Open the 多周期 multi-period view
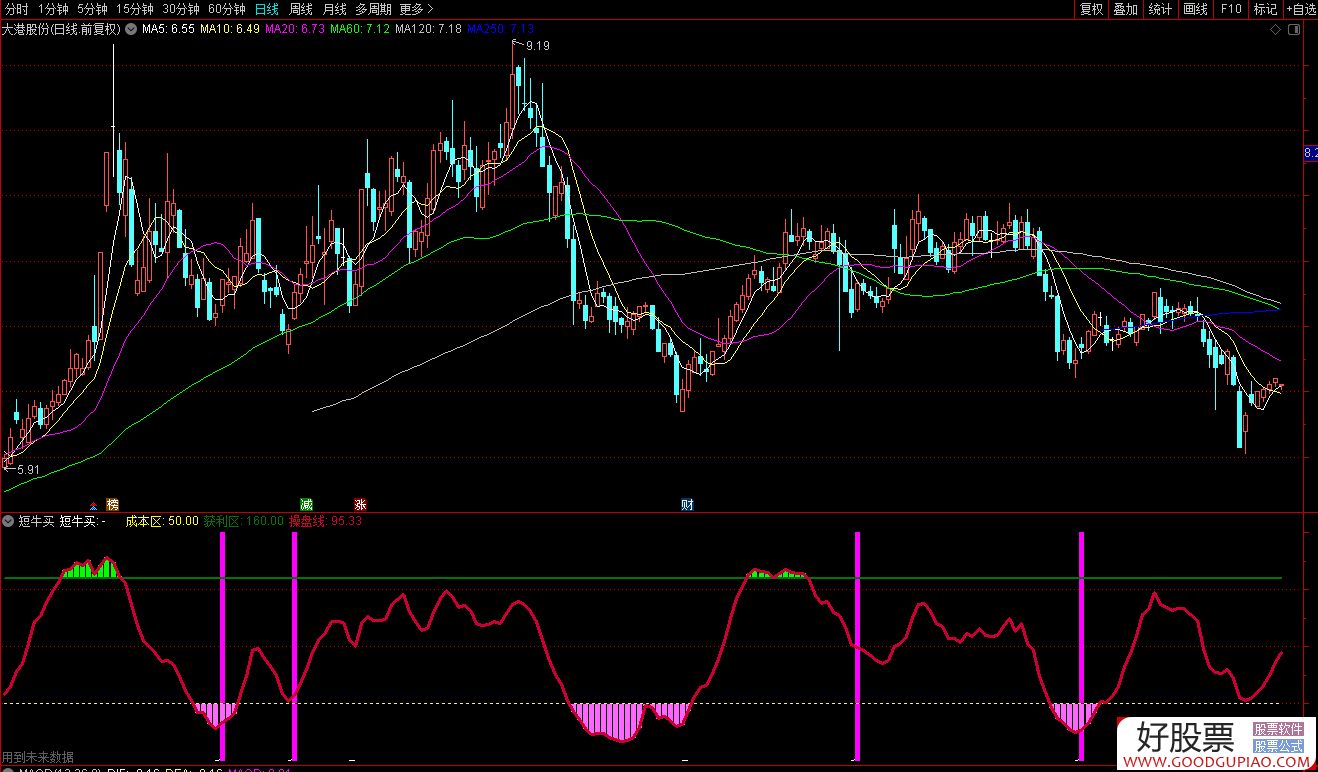1318x772 pixels. 374,9
